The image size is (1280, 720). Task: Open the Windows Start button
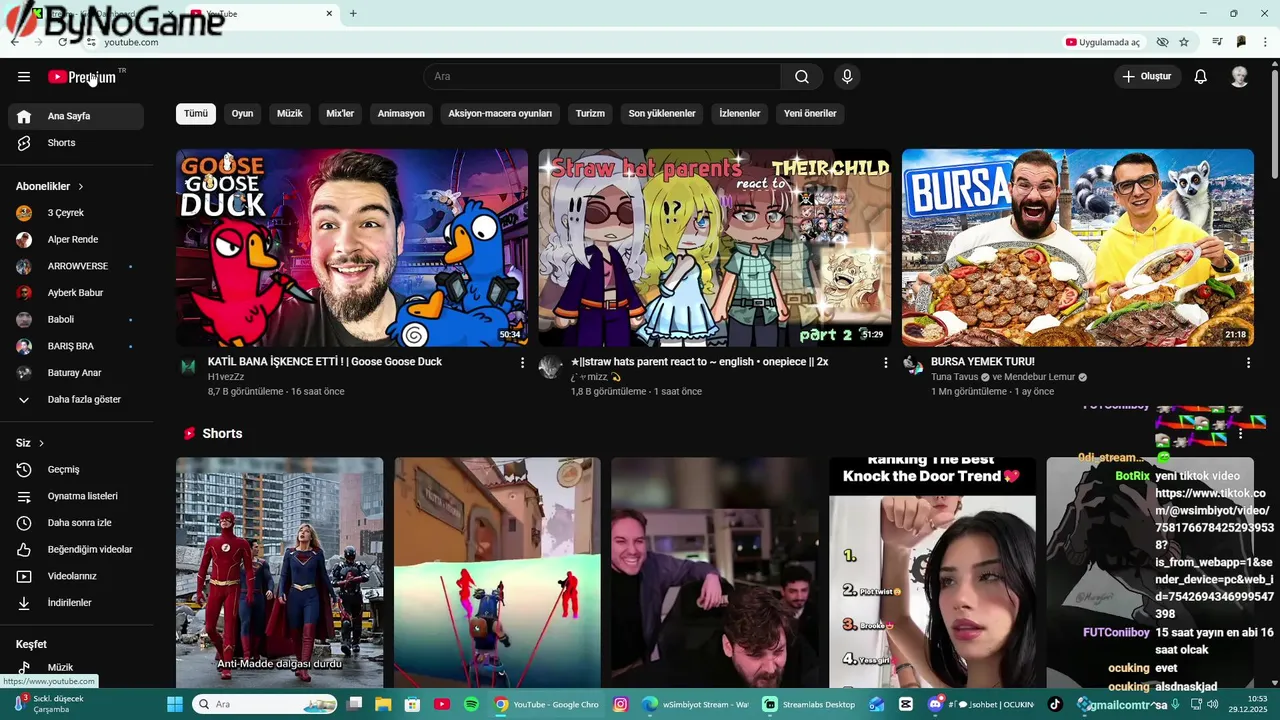coord(175,704)
